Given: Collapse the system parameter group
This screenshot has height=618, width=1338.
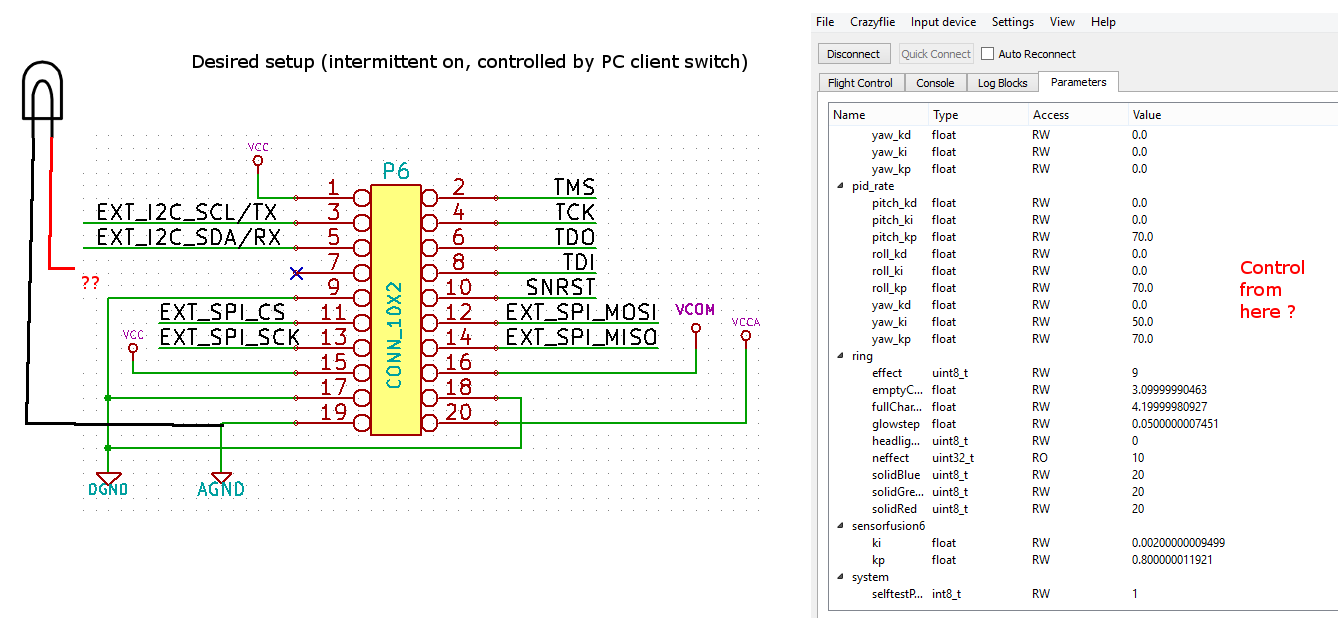Looking at the screenshot, I should coord(840,577).
